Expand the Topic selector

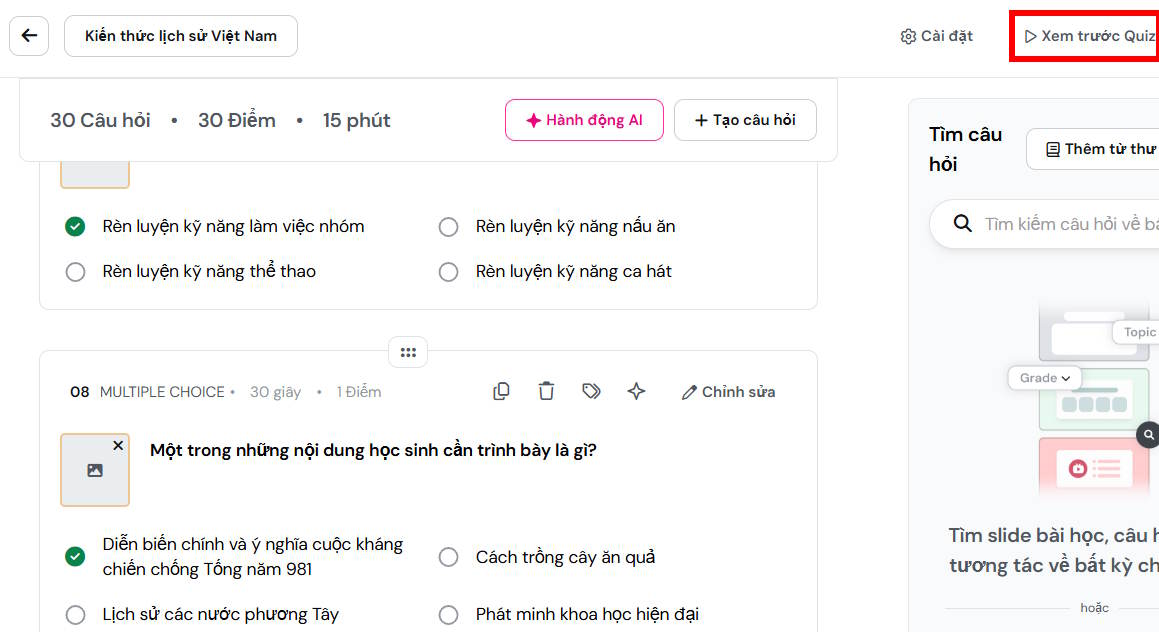[1139, 331]
